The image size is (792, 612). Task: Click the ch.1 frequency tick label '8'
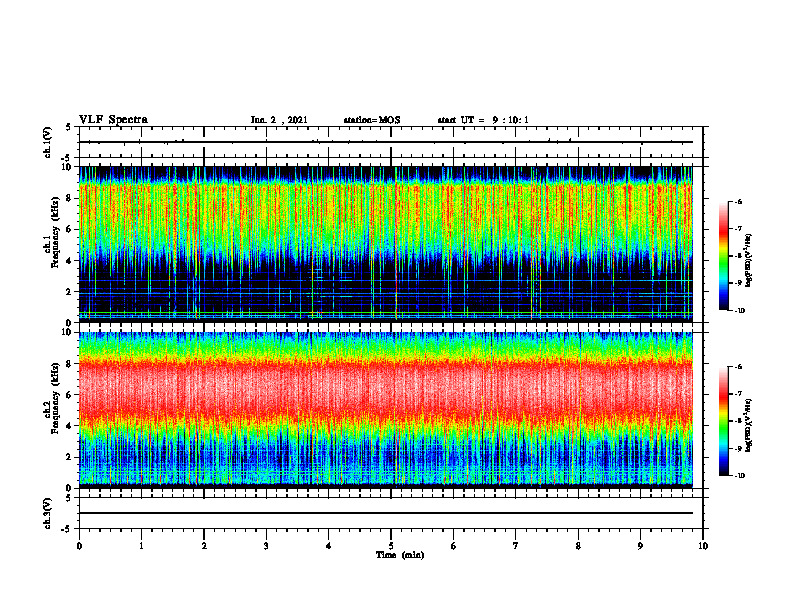pyautogui.click(x=70, y=198)
